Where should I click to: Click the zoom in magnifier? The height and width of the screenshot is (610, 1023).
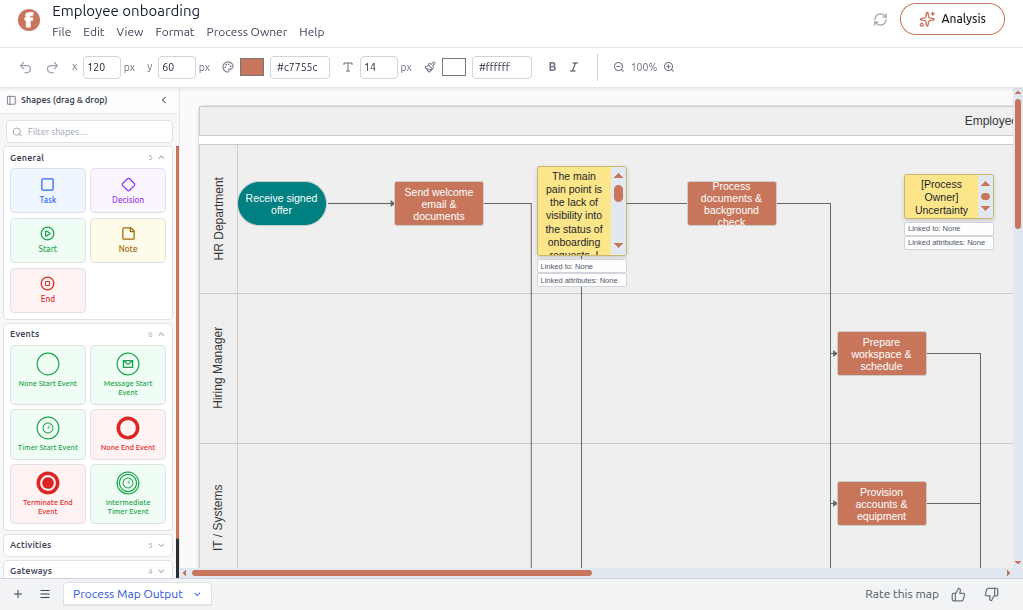coord(669,67)
